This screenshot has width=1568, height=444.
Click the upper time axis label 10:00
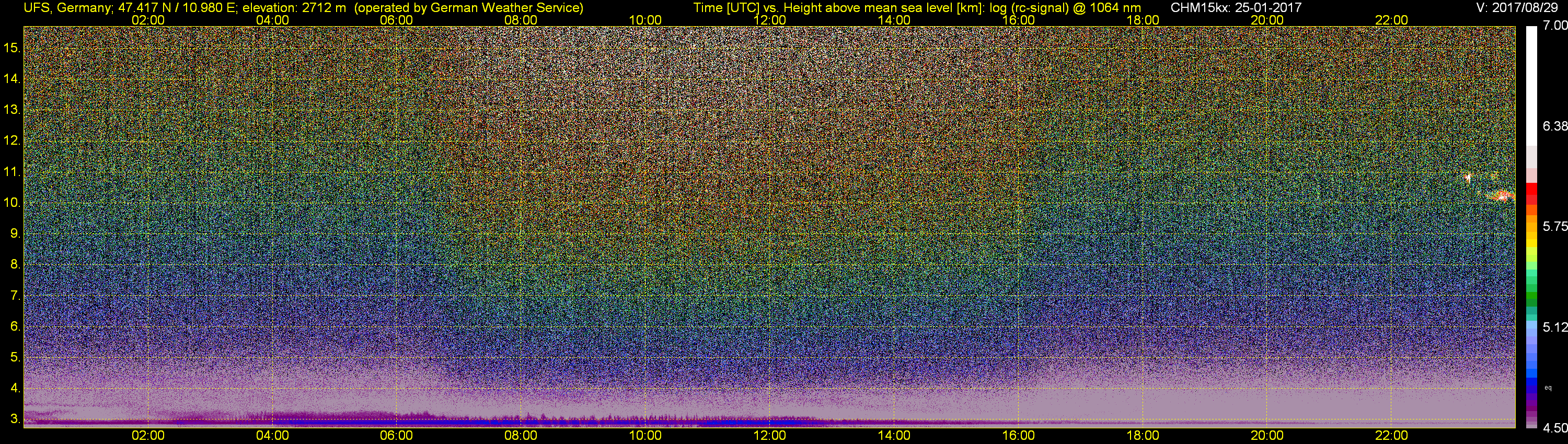click(645, 20)
